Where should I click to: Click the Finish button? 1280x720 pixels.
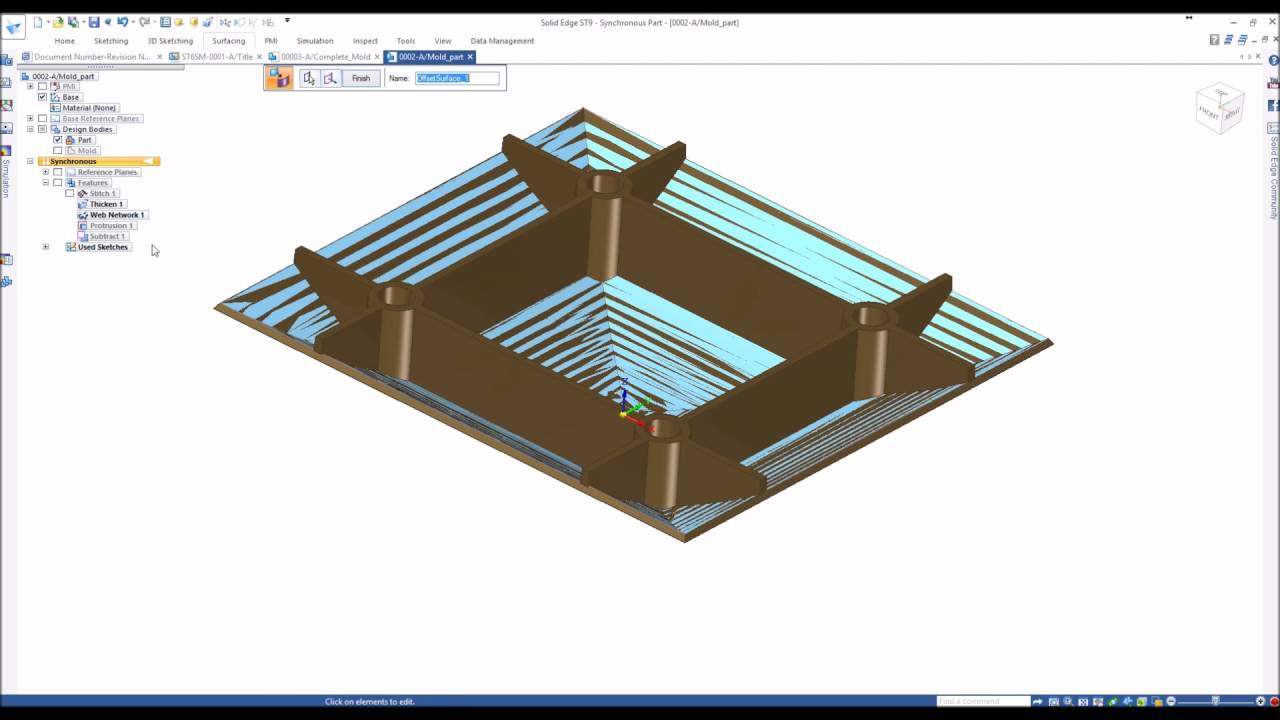pos(361,78)
